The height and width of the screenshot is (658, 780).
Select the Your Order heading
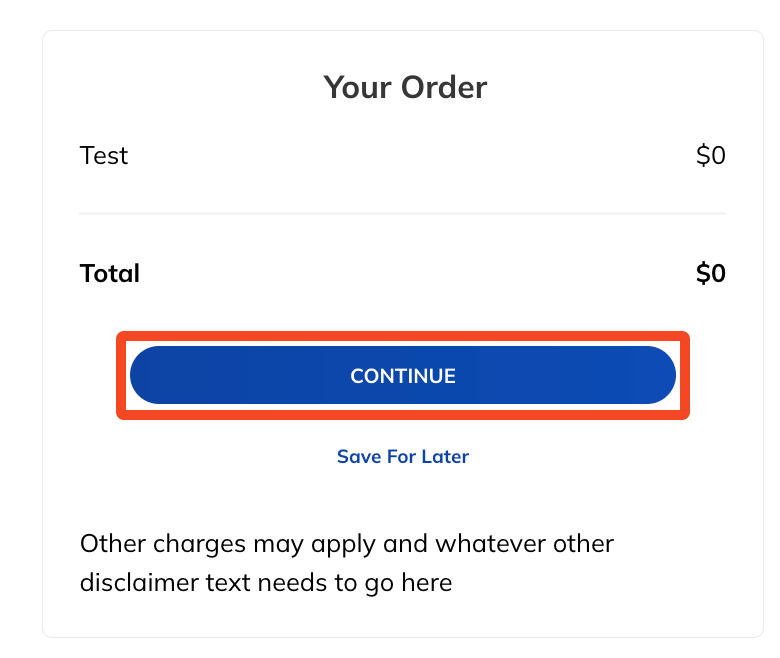click(405, 88)
